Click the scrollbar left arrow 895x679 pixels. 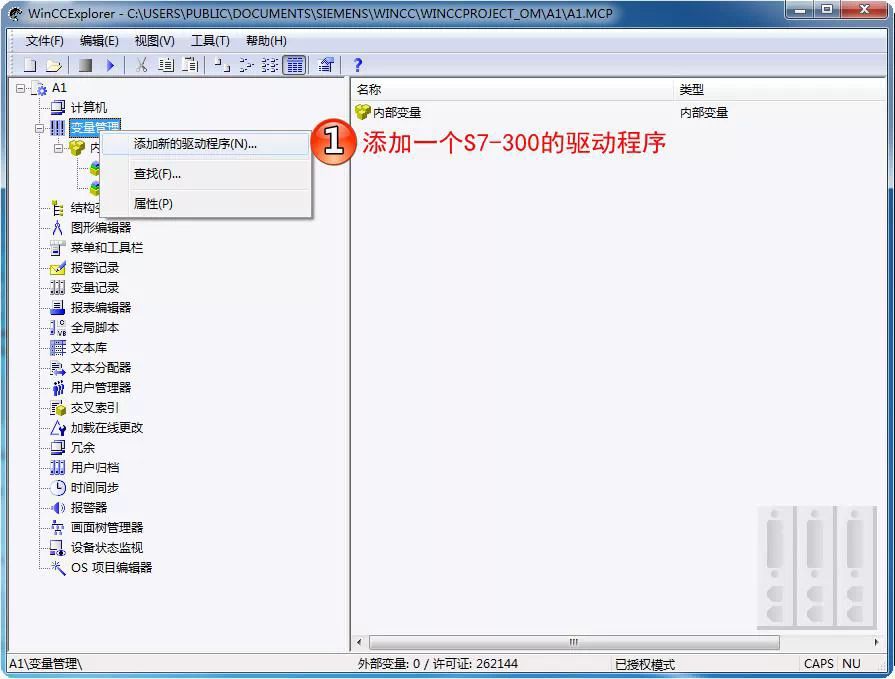(x=359, y=642)
